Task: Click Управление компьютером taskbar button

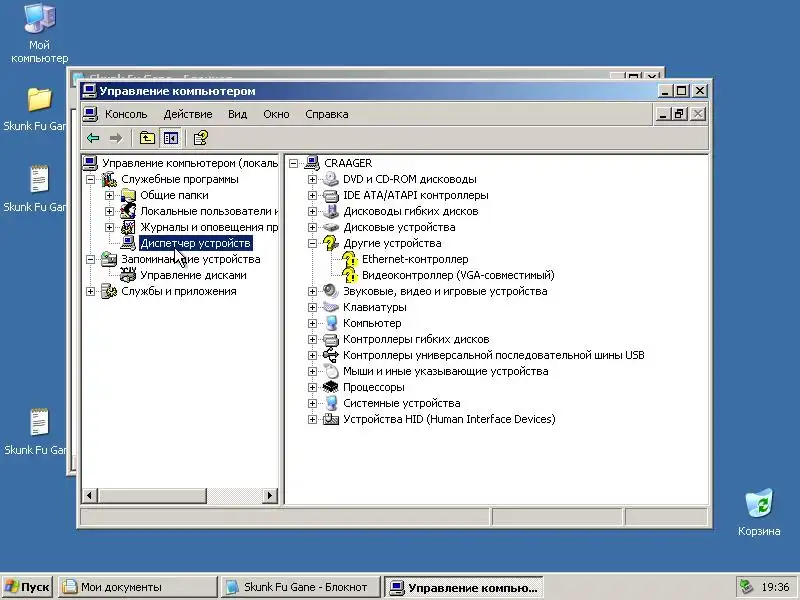Action: pos(464,587)
